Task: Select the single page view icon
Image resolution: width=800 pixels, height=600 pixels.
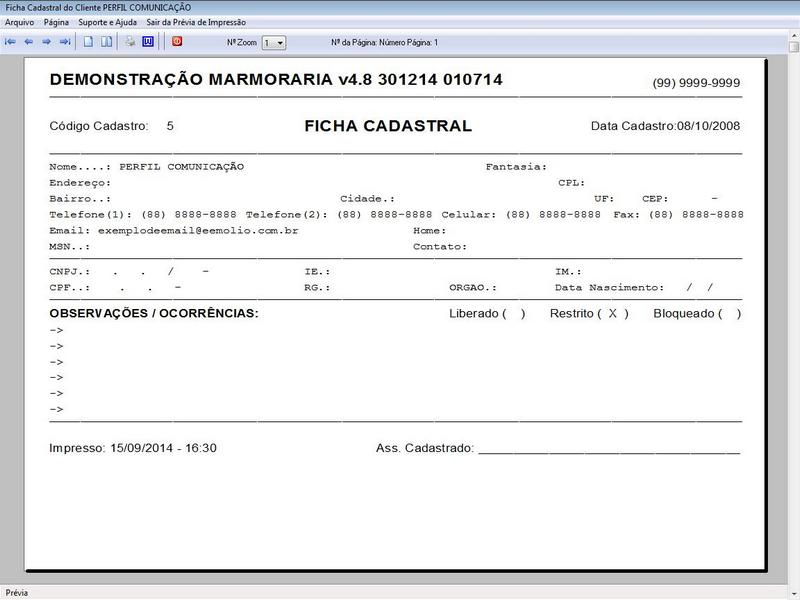Action: 90,41
